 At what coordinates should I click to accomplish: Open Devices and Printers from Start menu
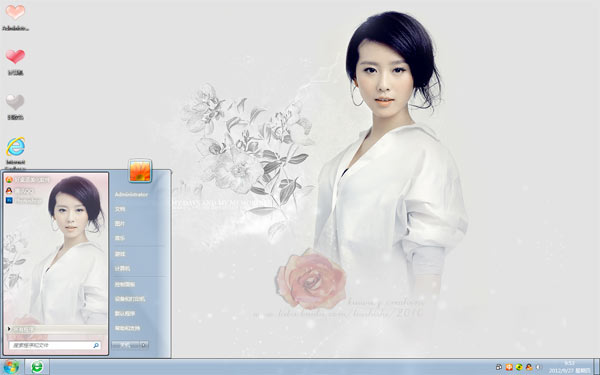coord(130,299)
